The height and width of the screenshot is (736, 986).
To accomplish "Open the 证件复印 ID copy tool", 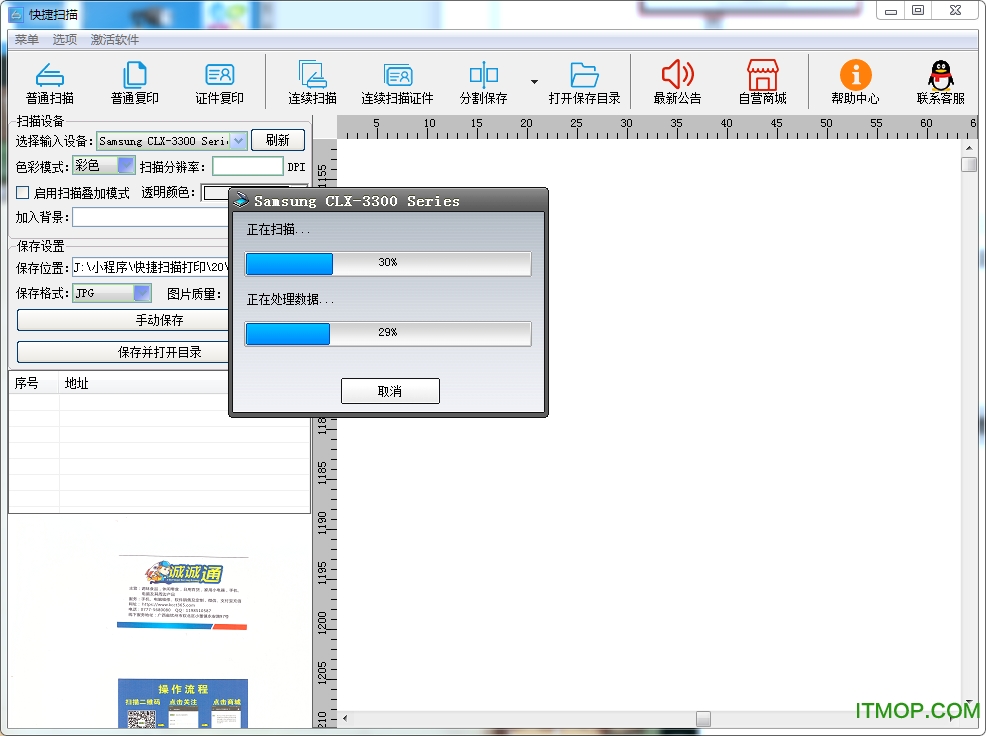I will click(x=219, y=83).
